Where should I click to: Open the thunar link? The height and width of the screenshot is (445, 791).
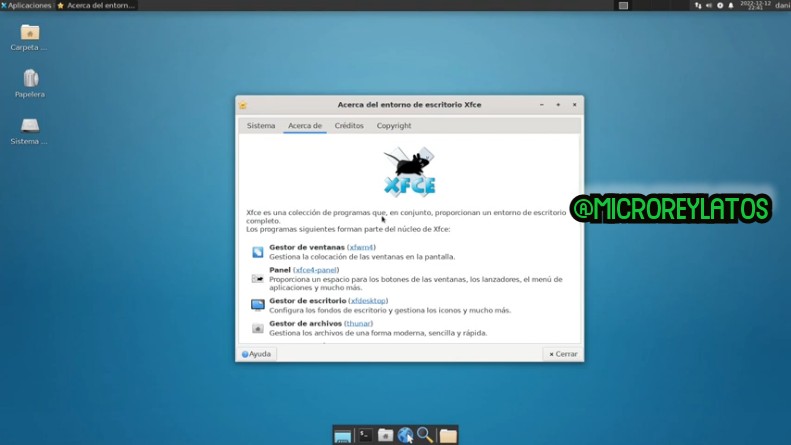coord(359,323)
